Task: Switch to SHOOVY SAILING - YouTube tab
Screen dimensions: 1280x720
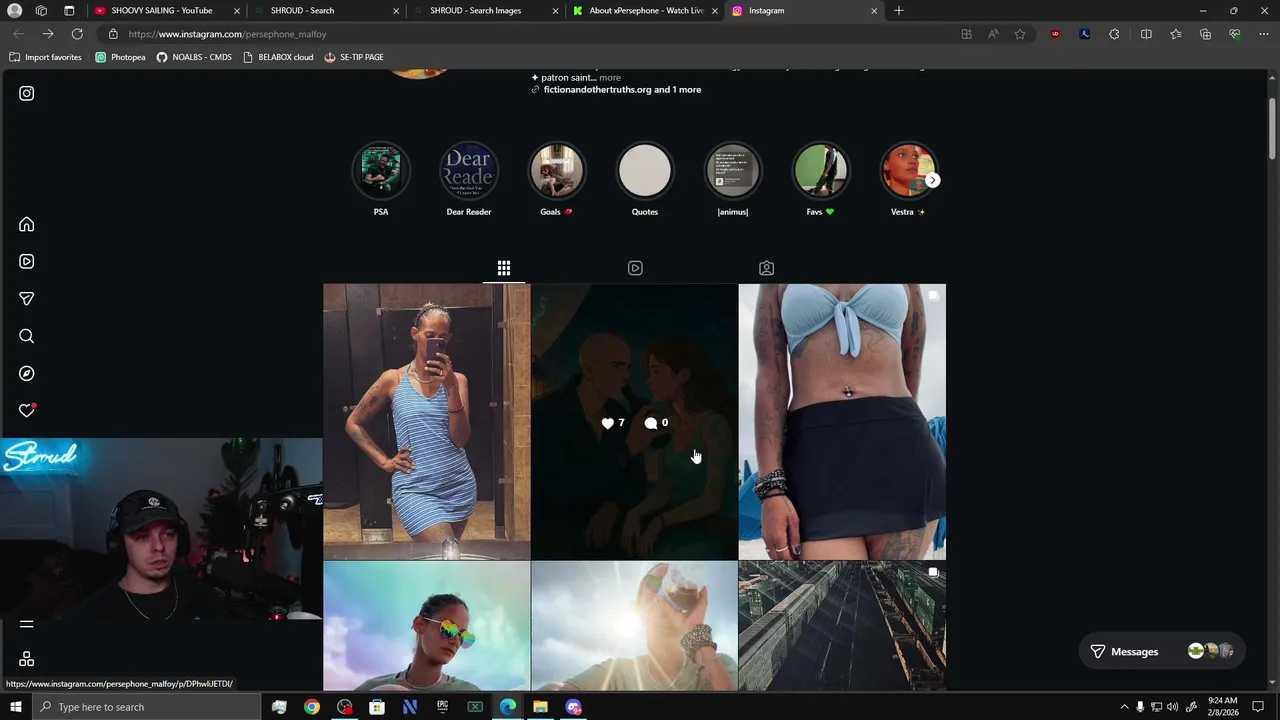Action: [x=163, y=11]
